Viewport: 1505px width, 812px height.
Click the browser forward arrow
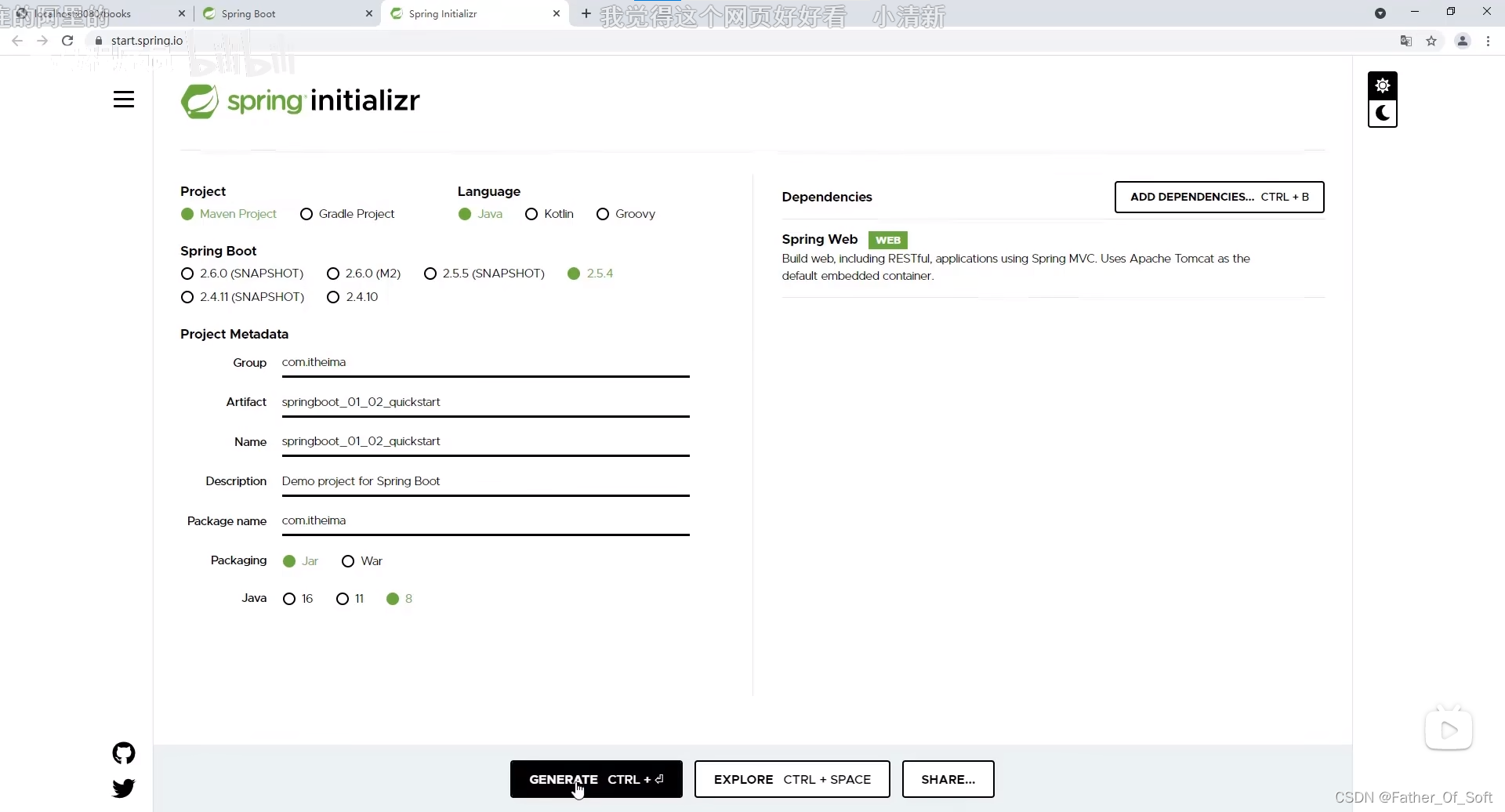tap(42, 41)
